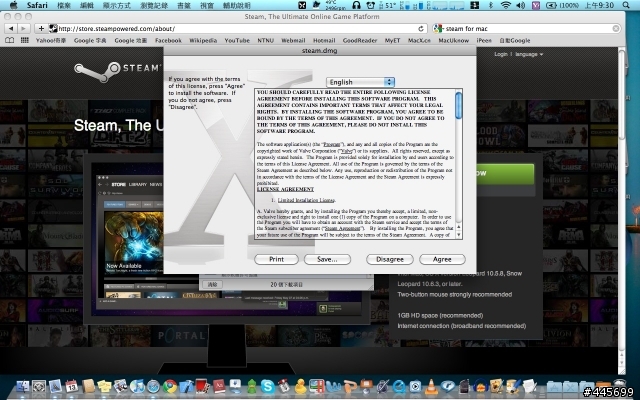Launch iTunes from the dock
640x400 pixels.
tap(137, 386)
